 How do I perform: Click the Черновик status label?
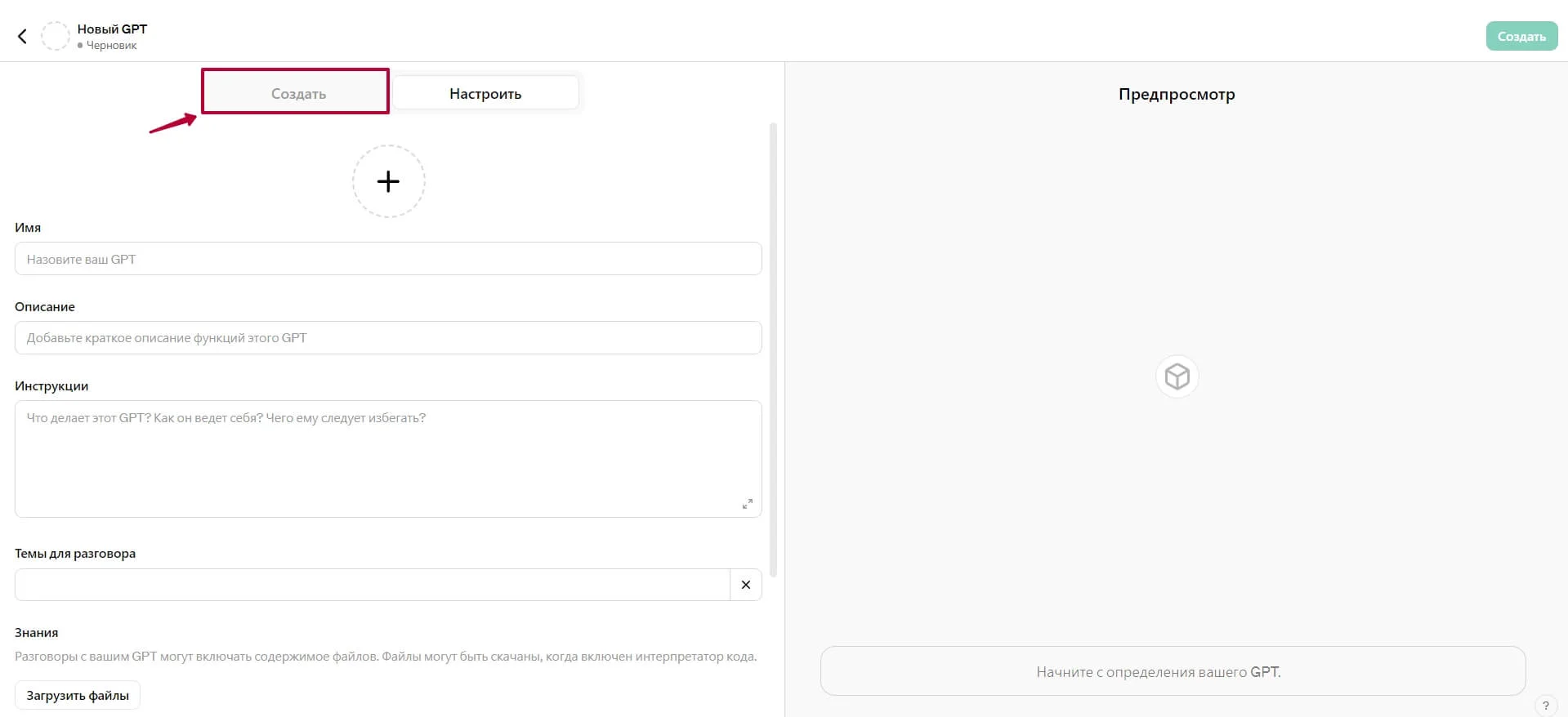pos(111,46)
